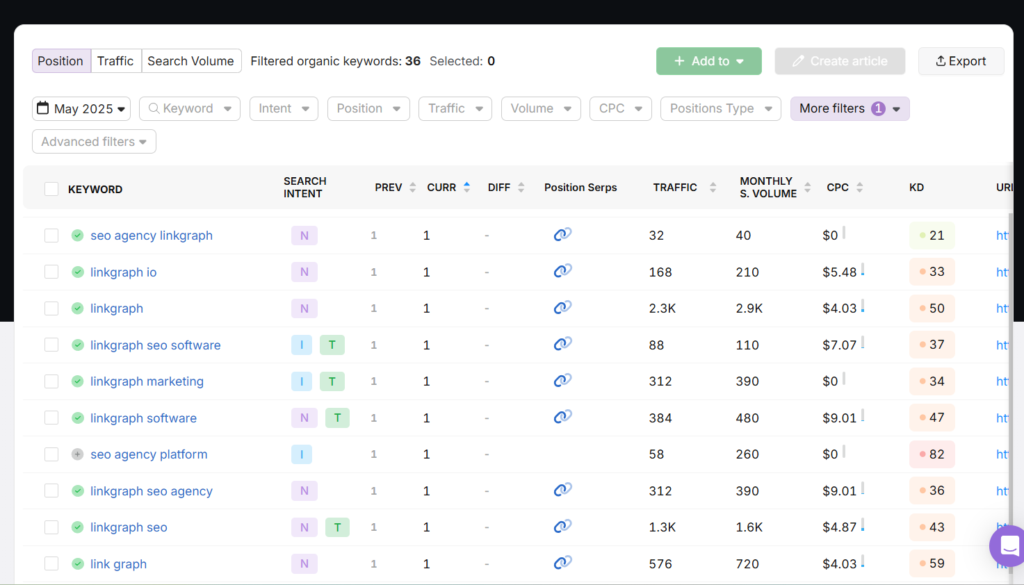Sort by CURR column arrows
The width and height of the screenshot is (1024, 585).
(466, 187)
